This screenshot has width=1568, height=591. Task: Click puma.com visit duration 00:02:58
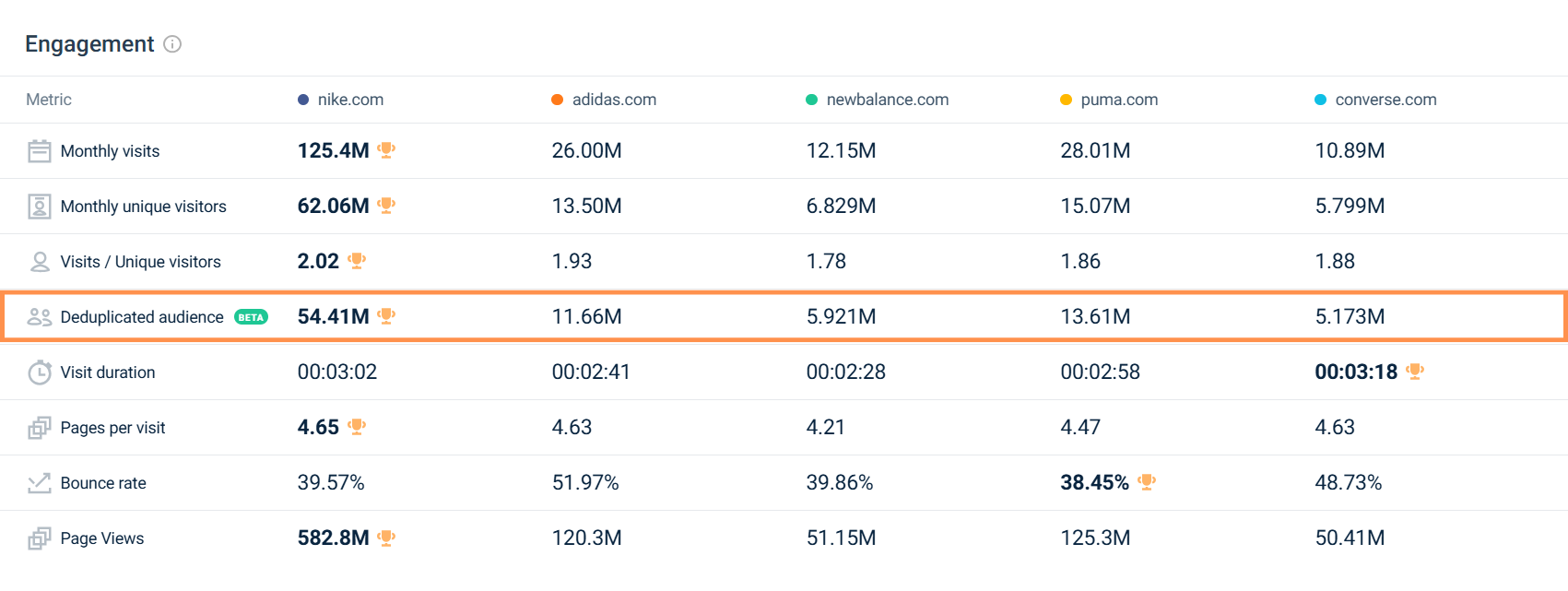pos(1101,372)
